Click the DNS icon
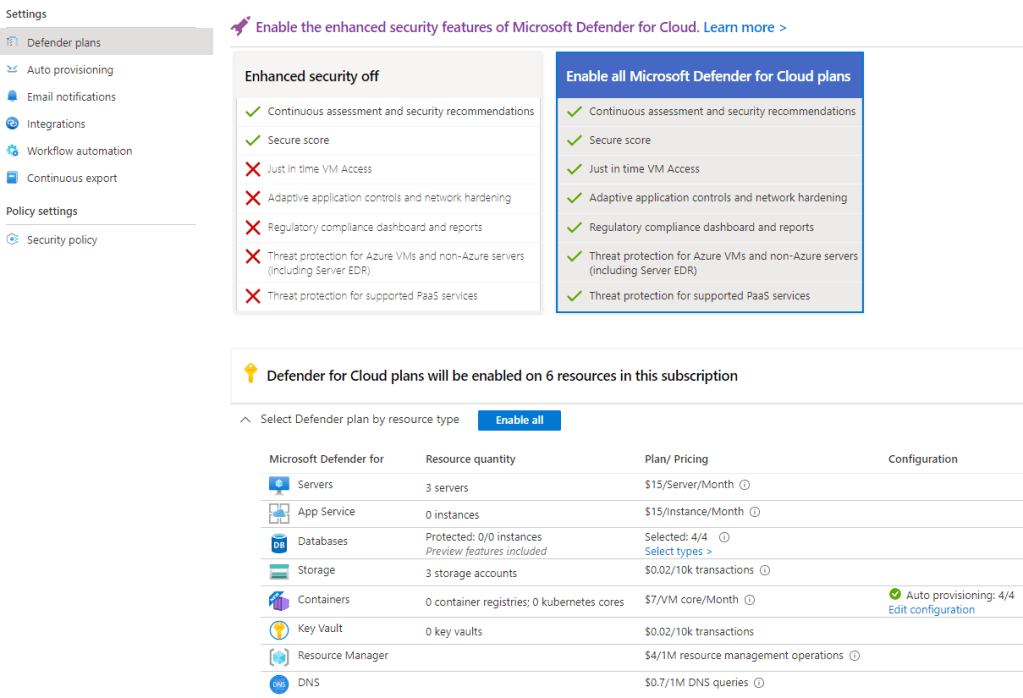 pos(279,684)
